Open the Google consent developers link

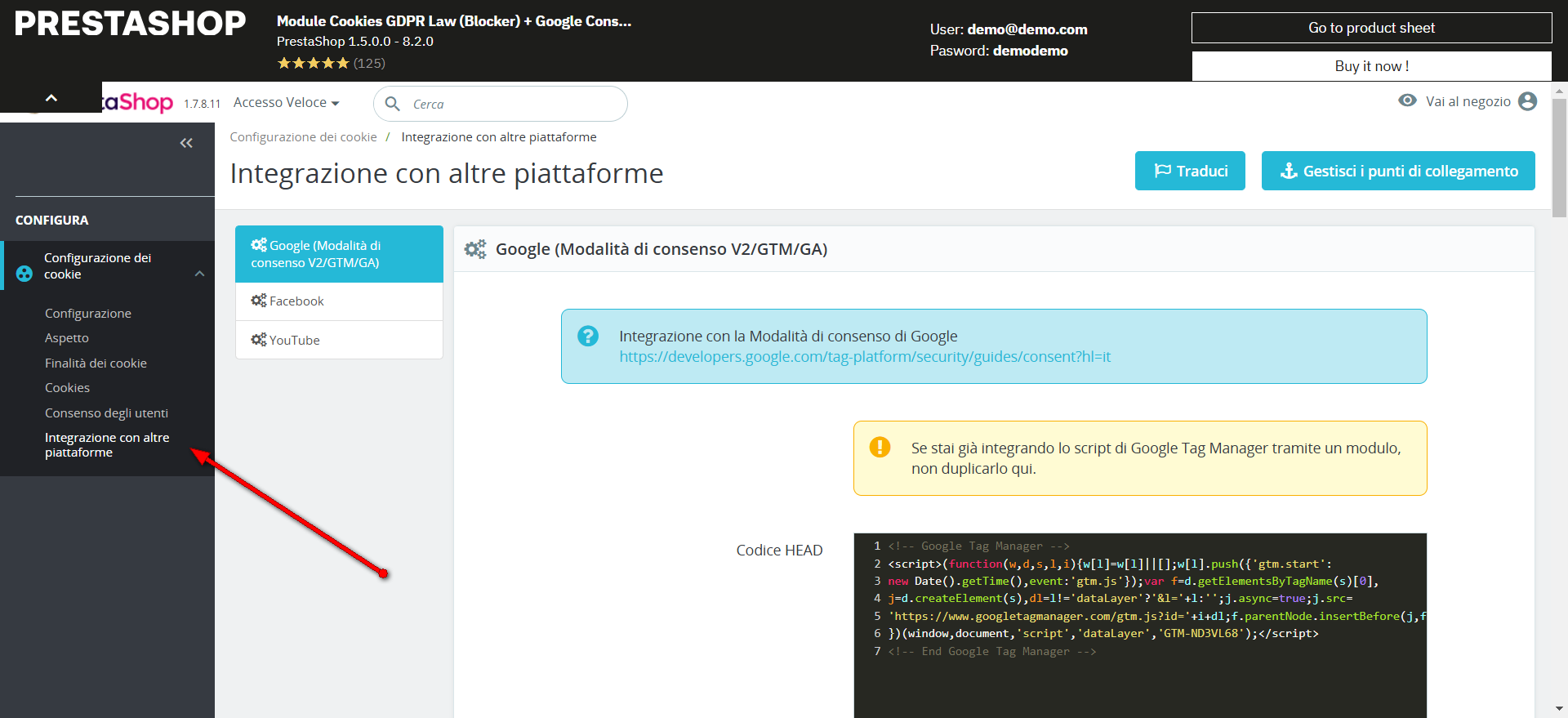(x=864, y=357)
